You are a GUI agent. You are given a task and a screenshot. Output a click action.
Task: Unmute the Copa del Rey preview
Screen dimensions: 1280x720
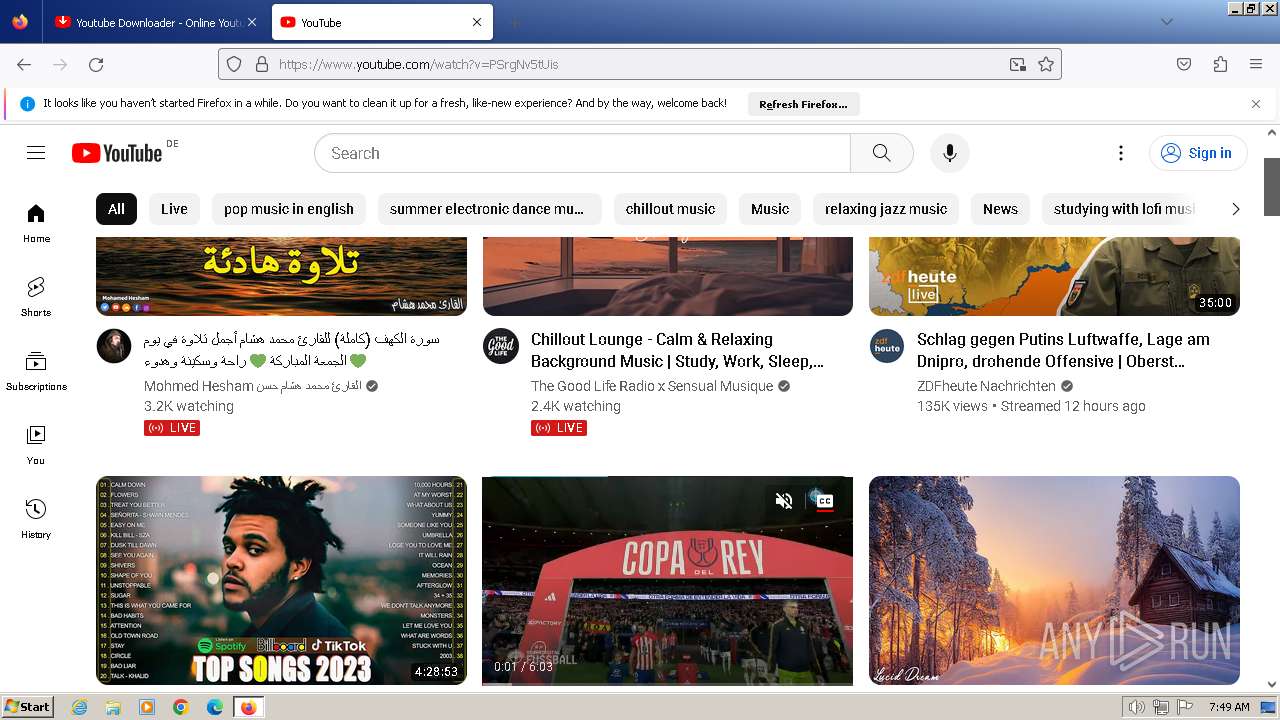pos(784,501)
